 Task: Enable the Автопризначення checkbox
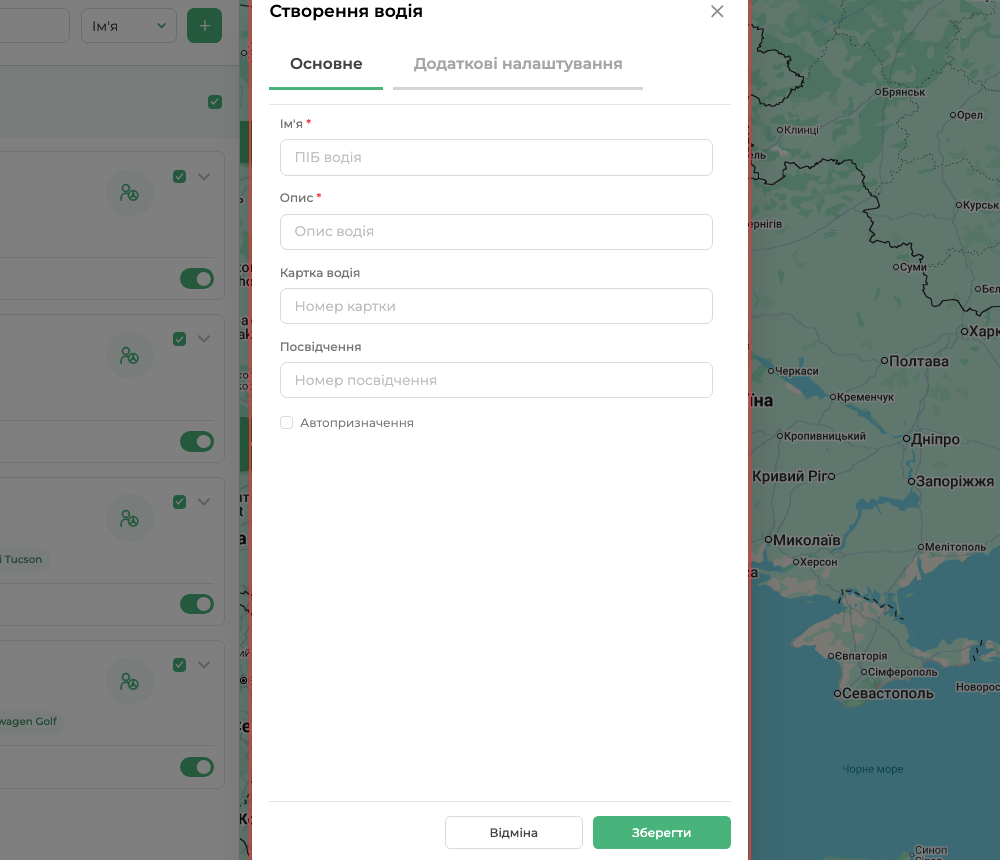(x=286, y=422)
